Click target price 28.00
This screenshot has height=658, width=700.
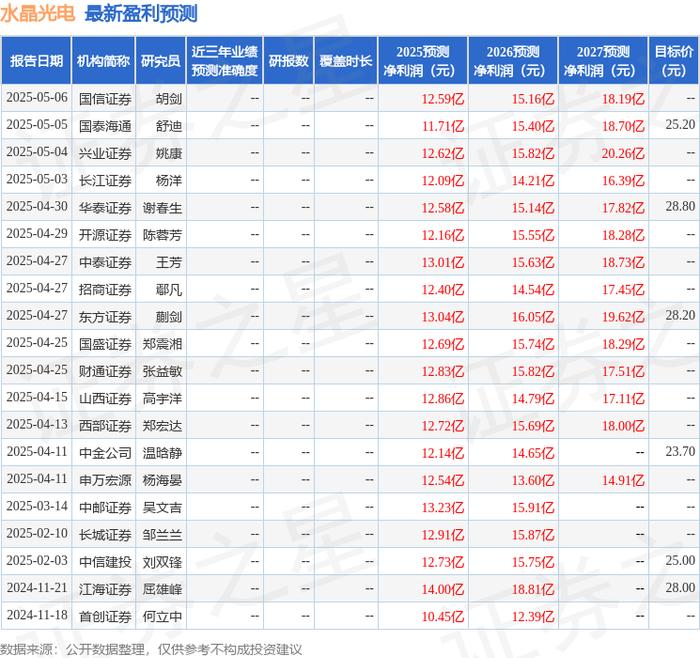680,587
